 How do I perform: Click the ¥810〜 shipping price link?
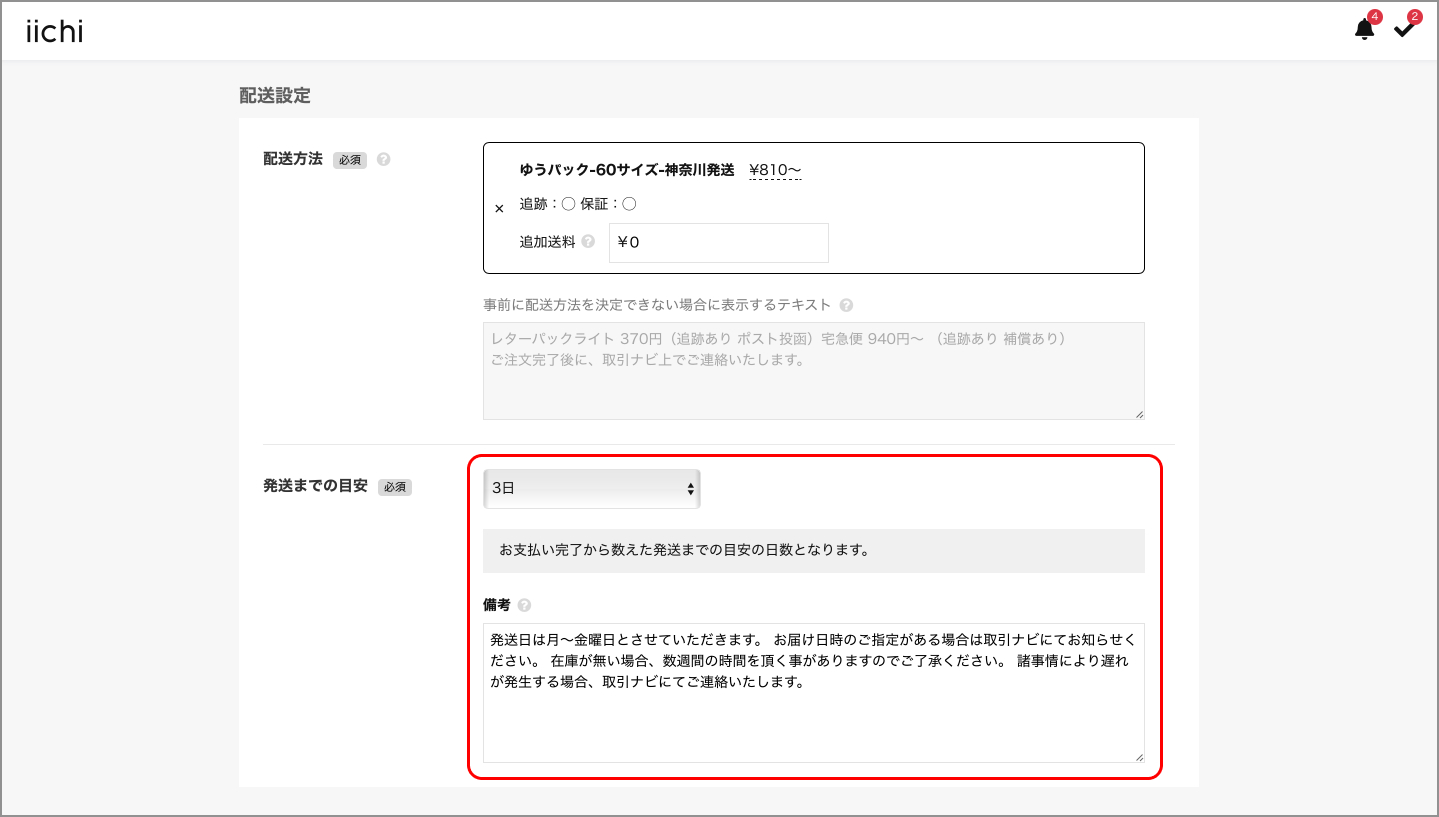point(775,170)
